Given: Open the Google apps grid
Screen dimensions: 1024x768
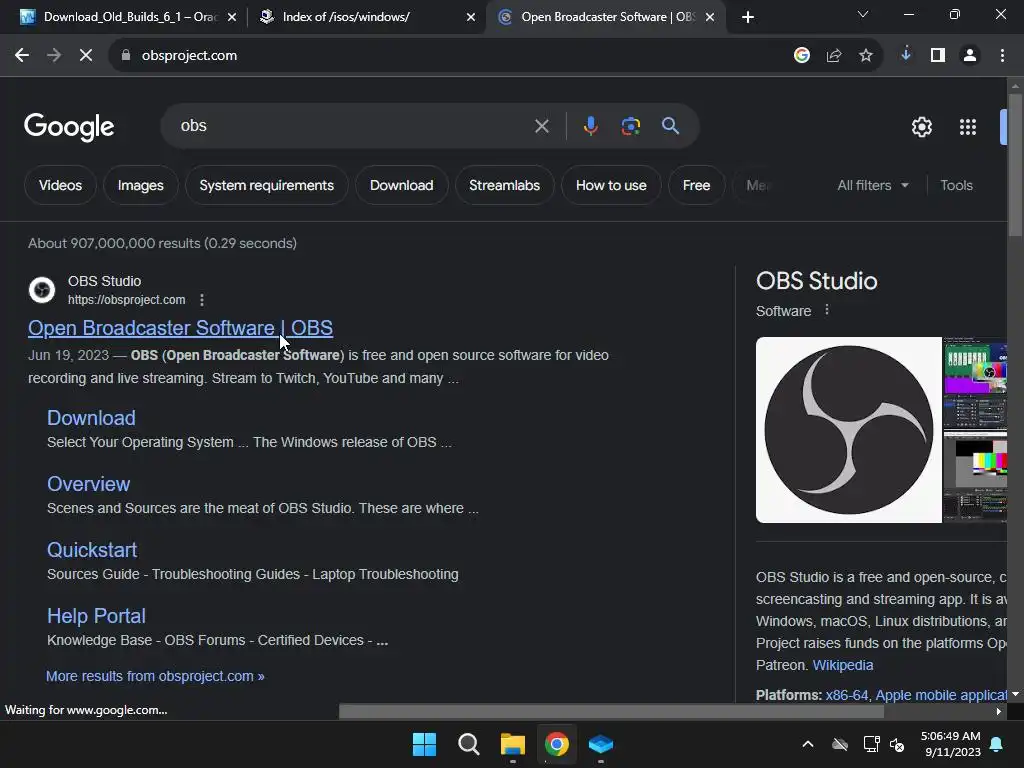Looking at the screenshot, I should click(x=968, y=127).
